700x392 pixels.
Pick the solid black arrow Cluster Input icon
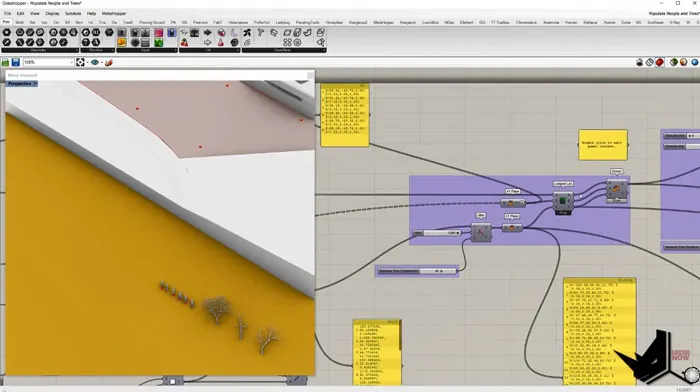coord(208,33)
